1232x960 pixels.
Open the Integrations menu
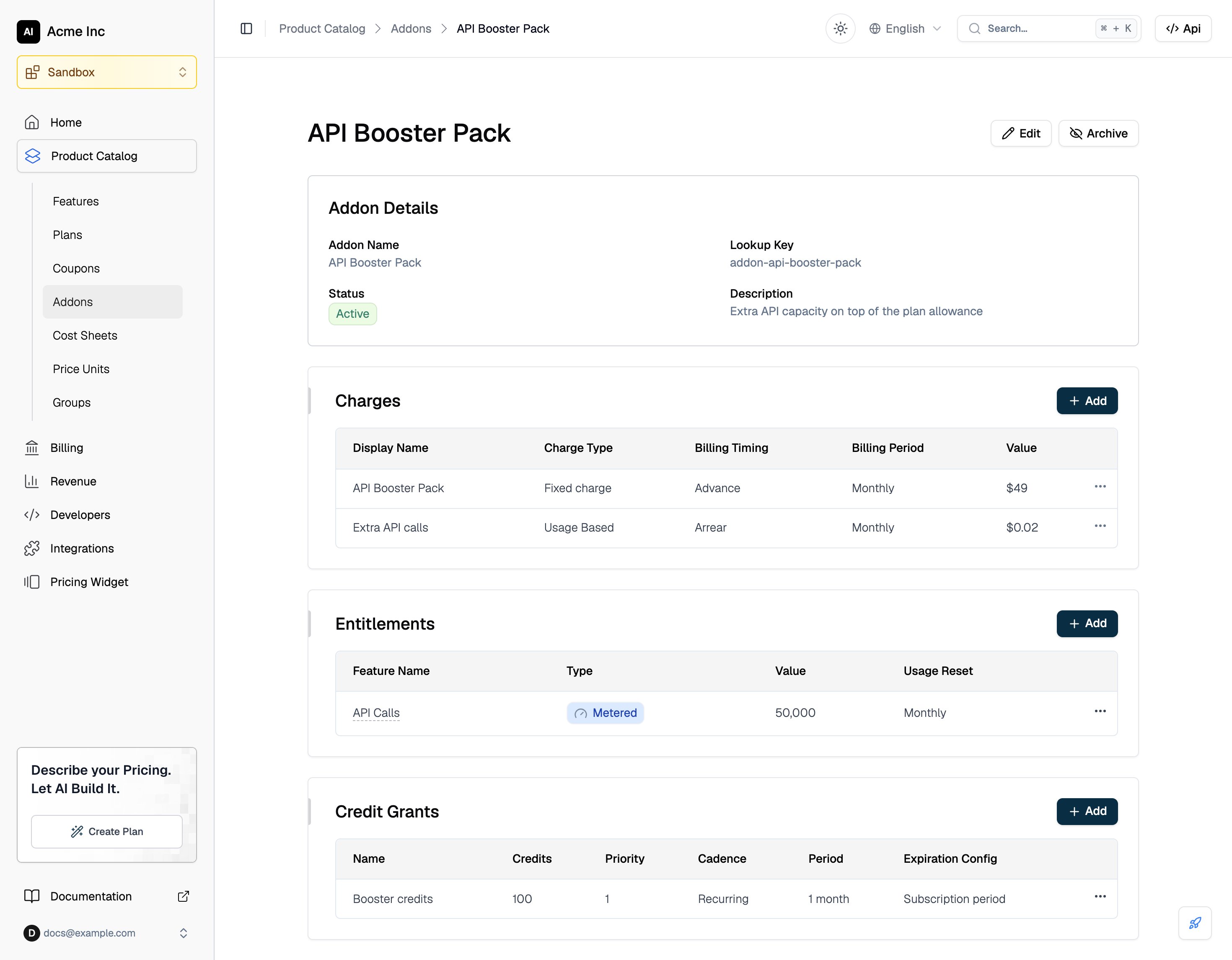pos(106,549)
